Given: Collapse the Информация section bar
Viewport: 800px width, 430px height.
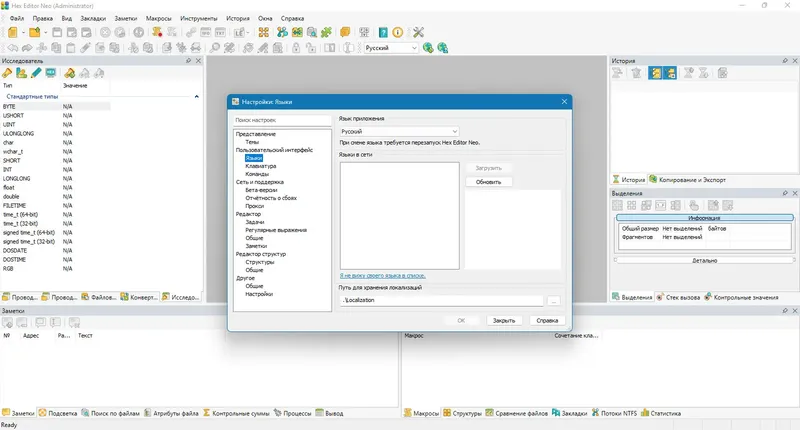Looking at the screenshot, I should pyautogui.click(x=705, y=218).
